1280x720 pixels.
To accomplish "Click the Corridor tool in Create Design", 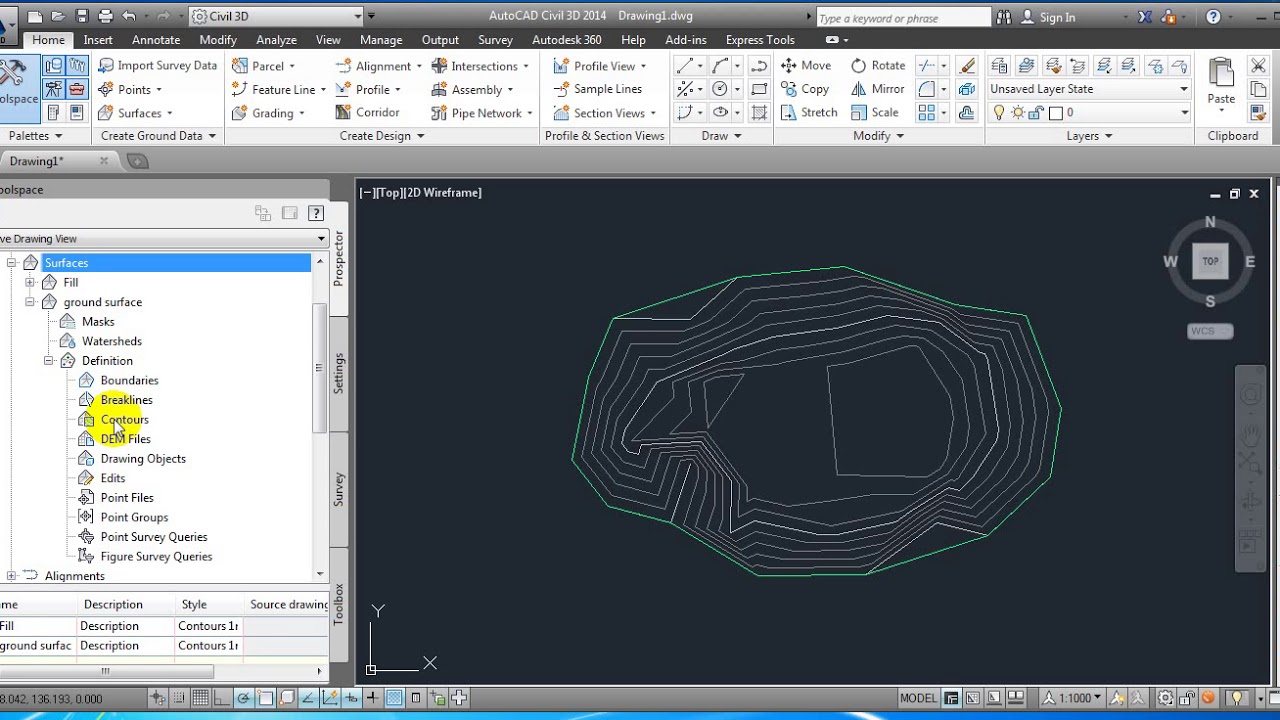I will point(367,112).
